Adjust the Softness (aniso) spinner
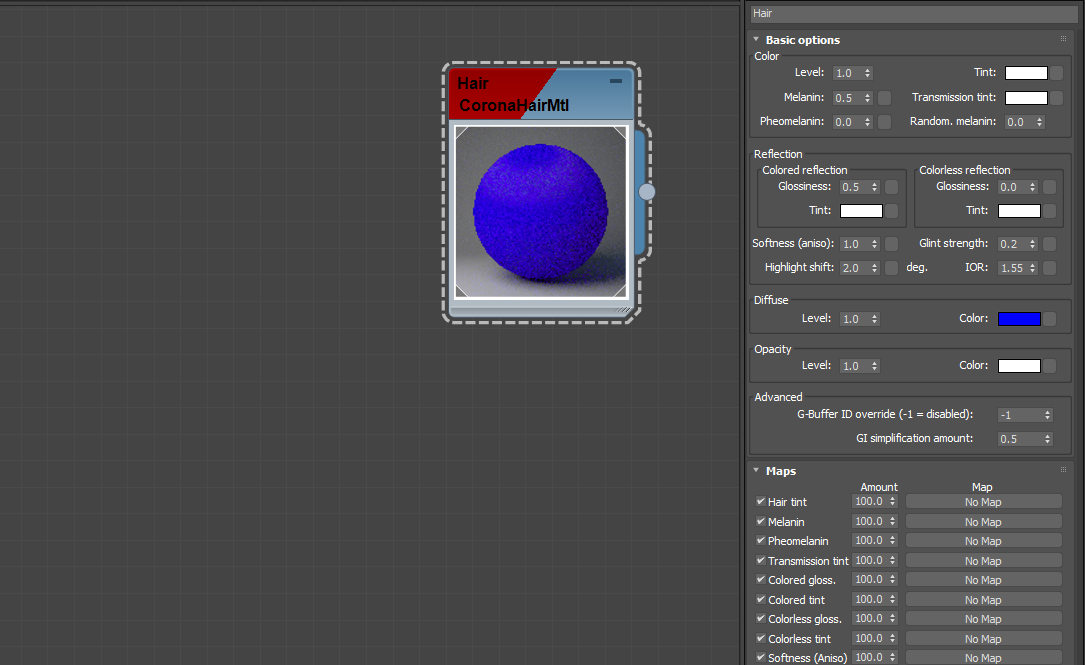Screen dimensions: 1085x665 click(x=875, y=244)
